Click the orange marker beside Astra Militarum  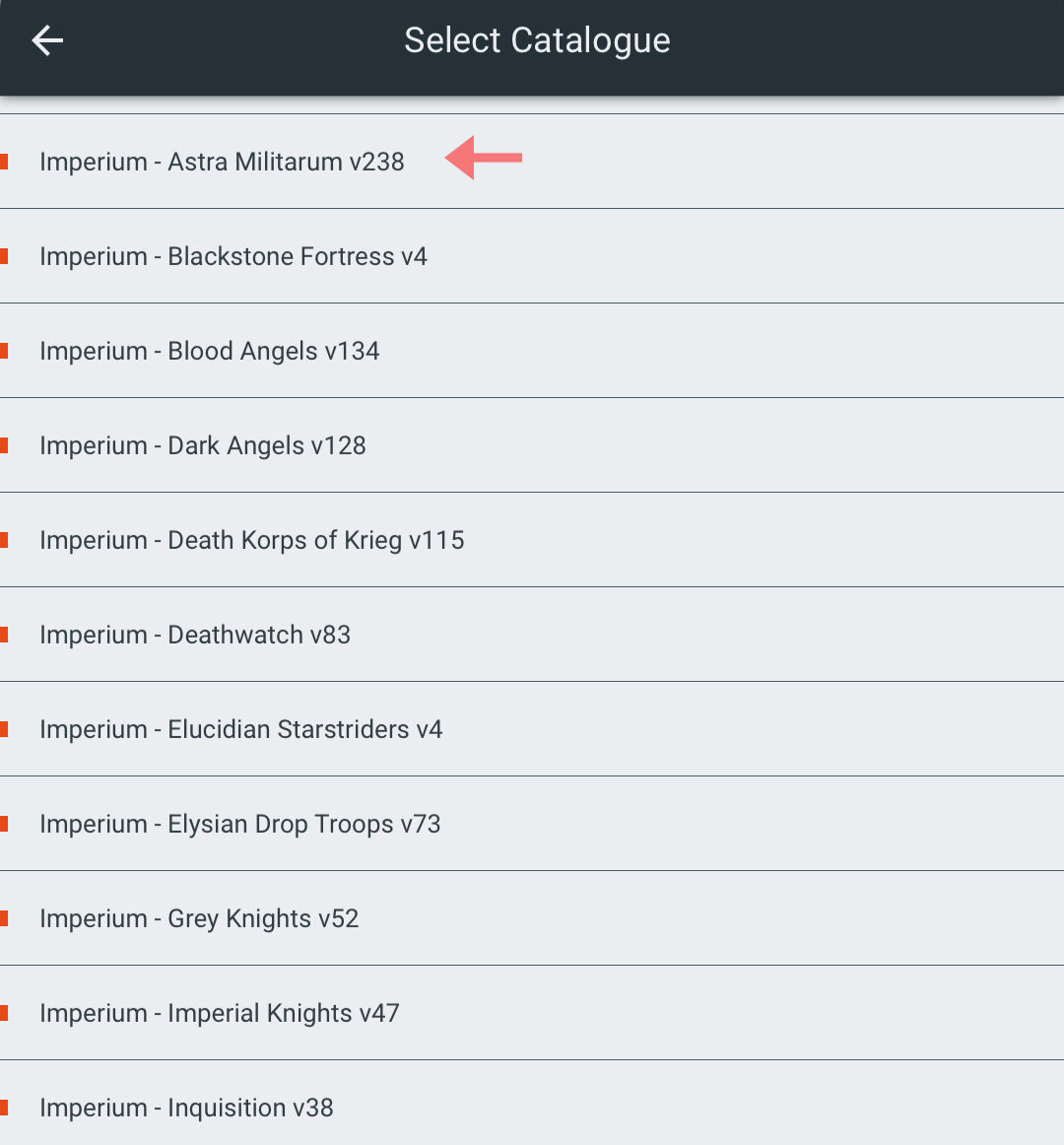[4, 162]
